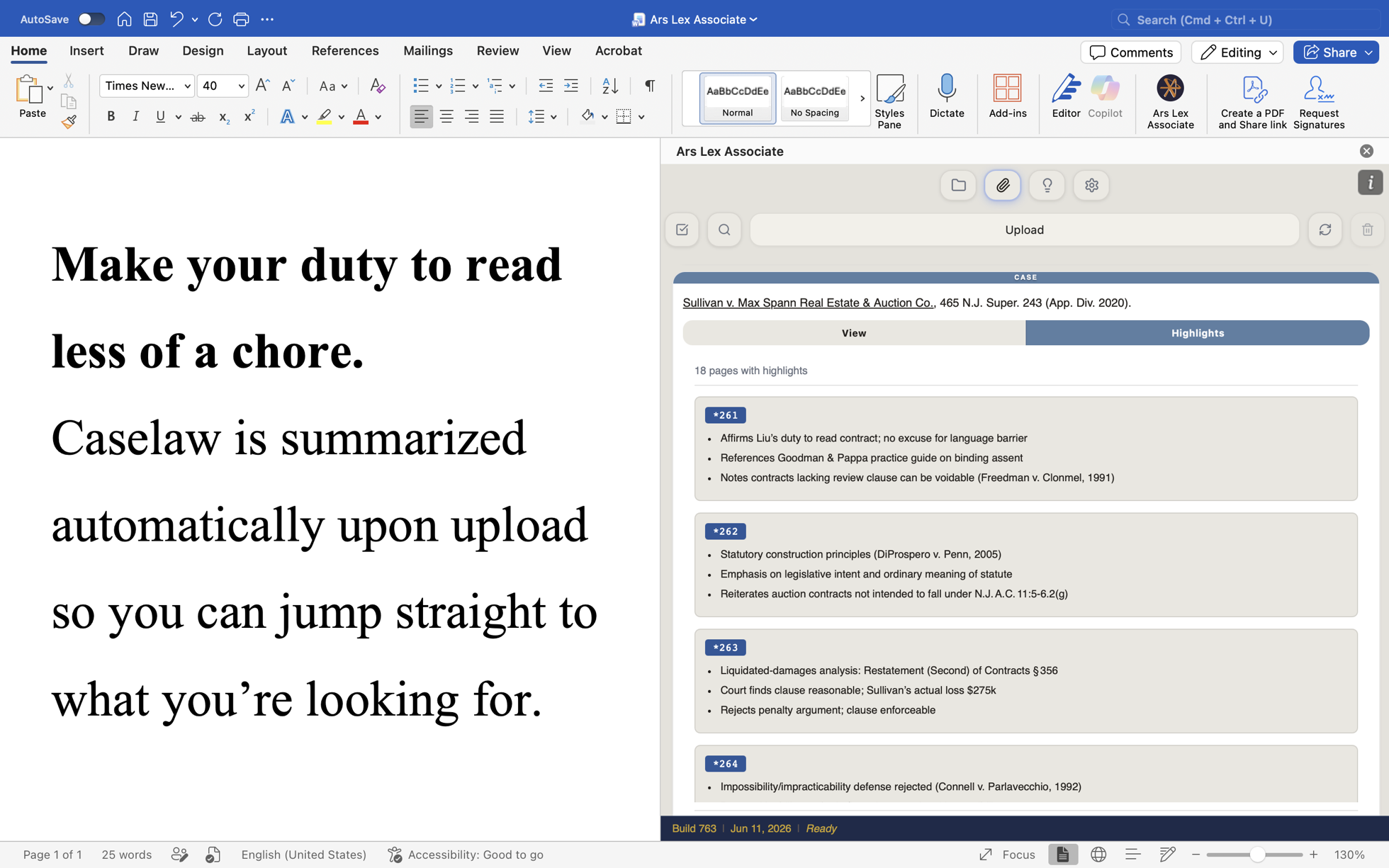
Task: Open the font size dropdown
Action: click(241, 86)
